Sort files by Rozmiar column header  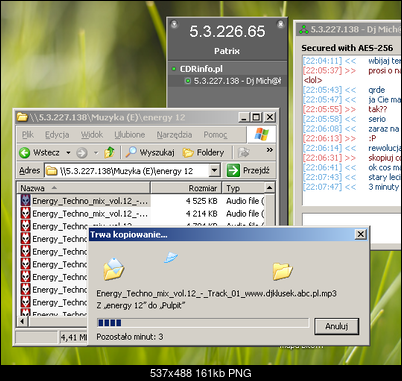[x=186, y=188]
